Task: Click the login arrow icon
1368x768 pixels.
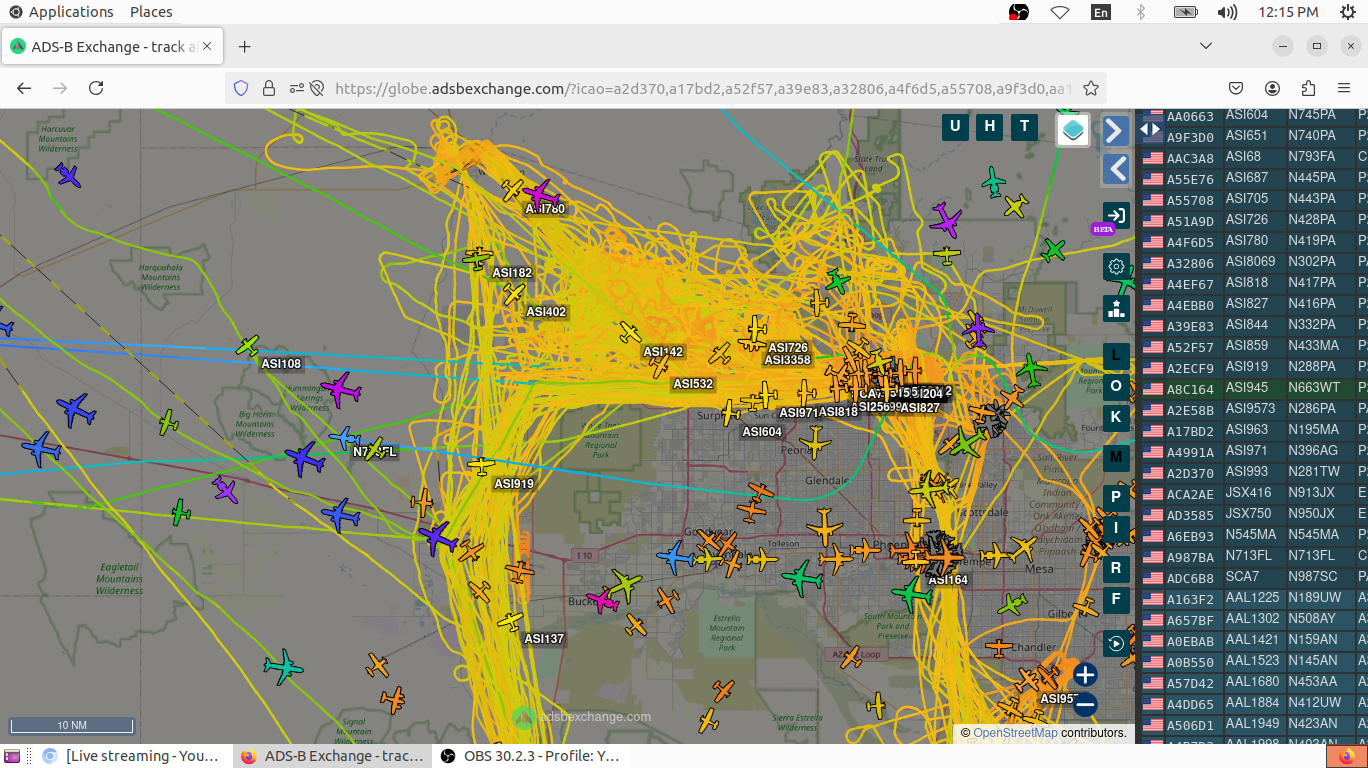Action: [x=1116, y=215]
